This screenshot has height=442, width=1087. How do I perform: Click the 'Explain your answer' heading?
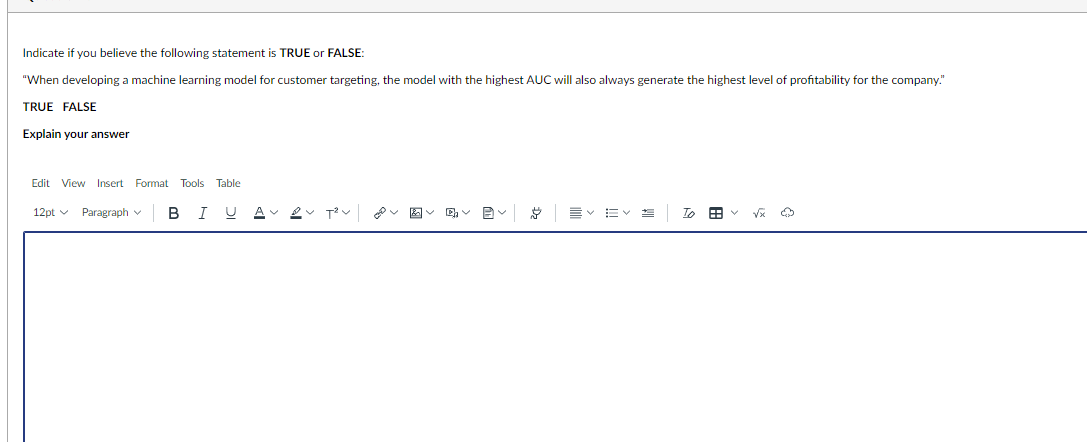(76, 134)
